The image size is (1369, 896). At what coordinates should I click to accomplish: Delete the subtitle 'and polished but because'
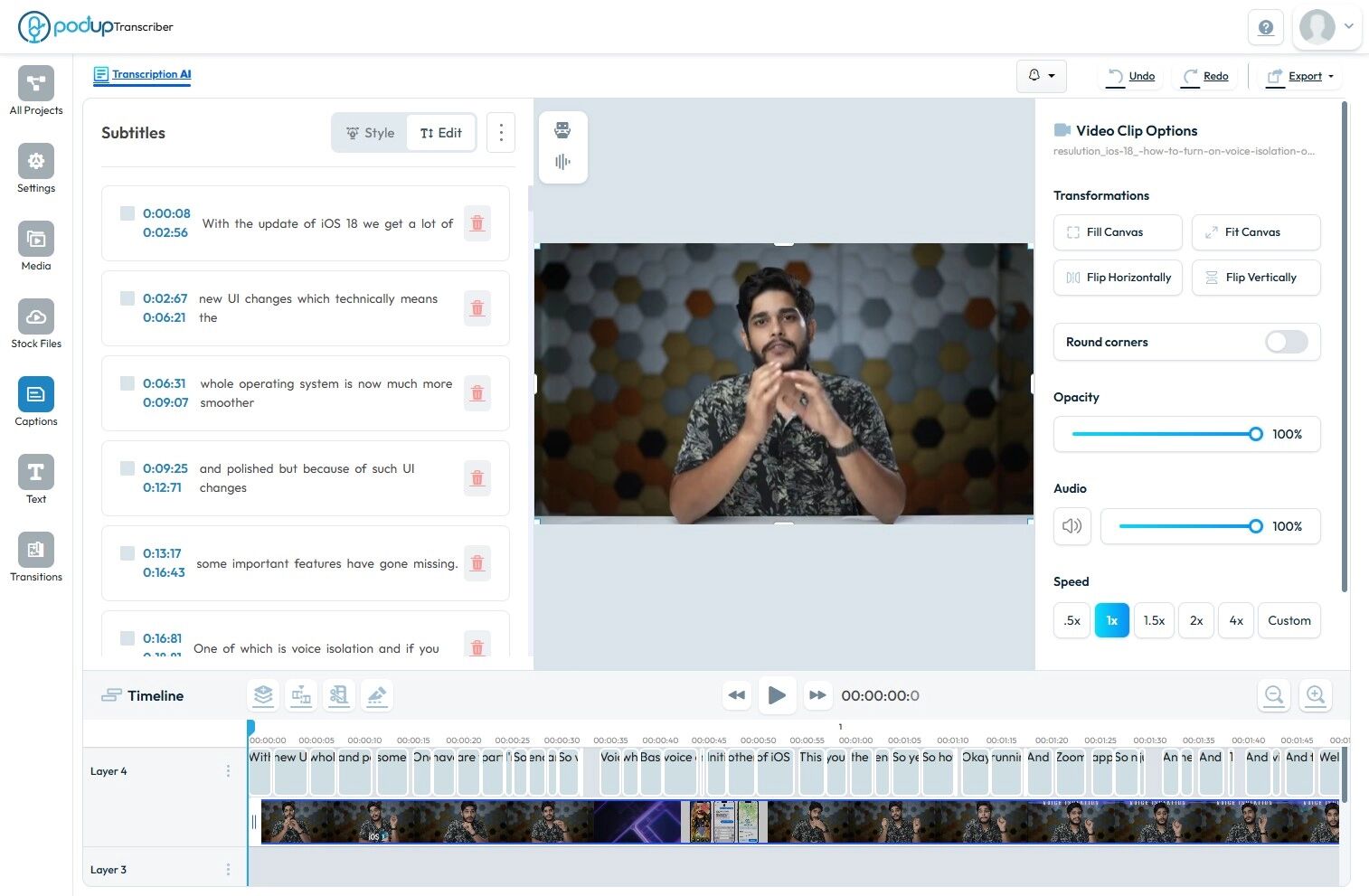coord(477,478)
